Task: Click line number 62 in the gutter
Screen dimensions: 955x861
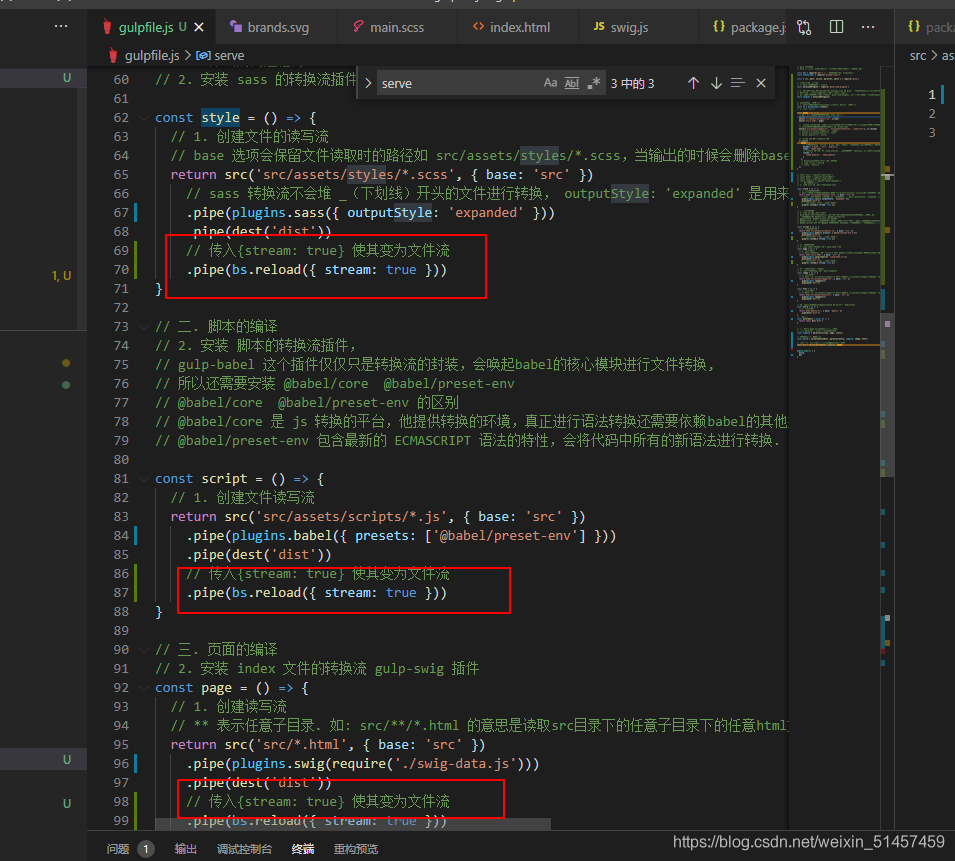Action: click(121, 118)
